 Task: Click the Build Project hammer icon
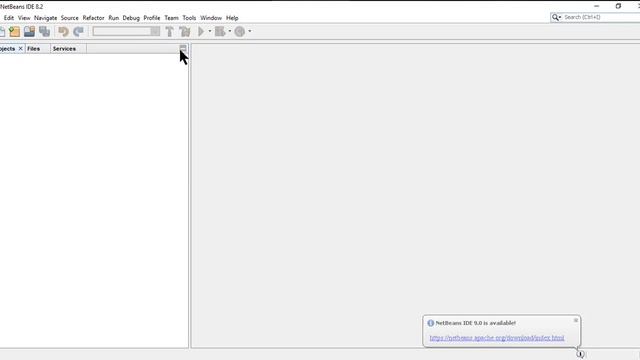169,31
